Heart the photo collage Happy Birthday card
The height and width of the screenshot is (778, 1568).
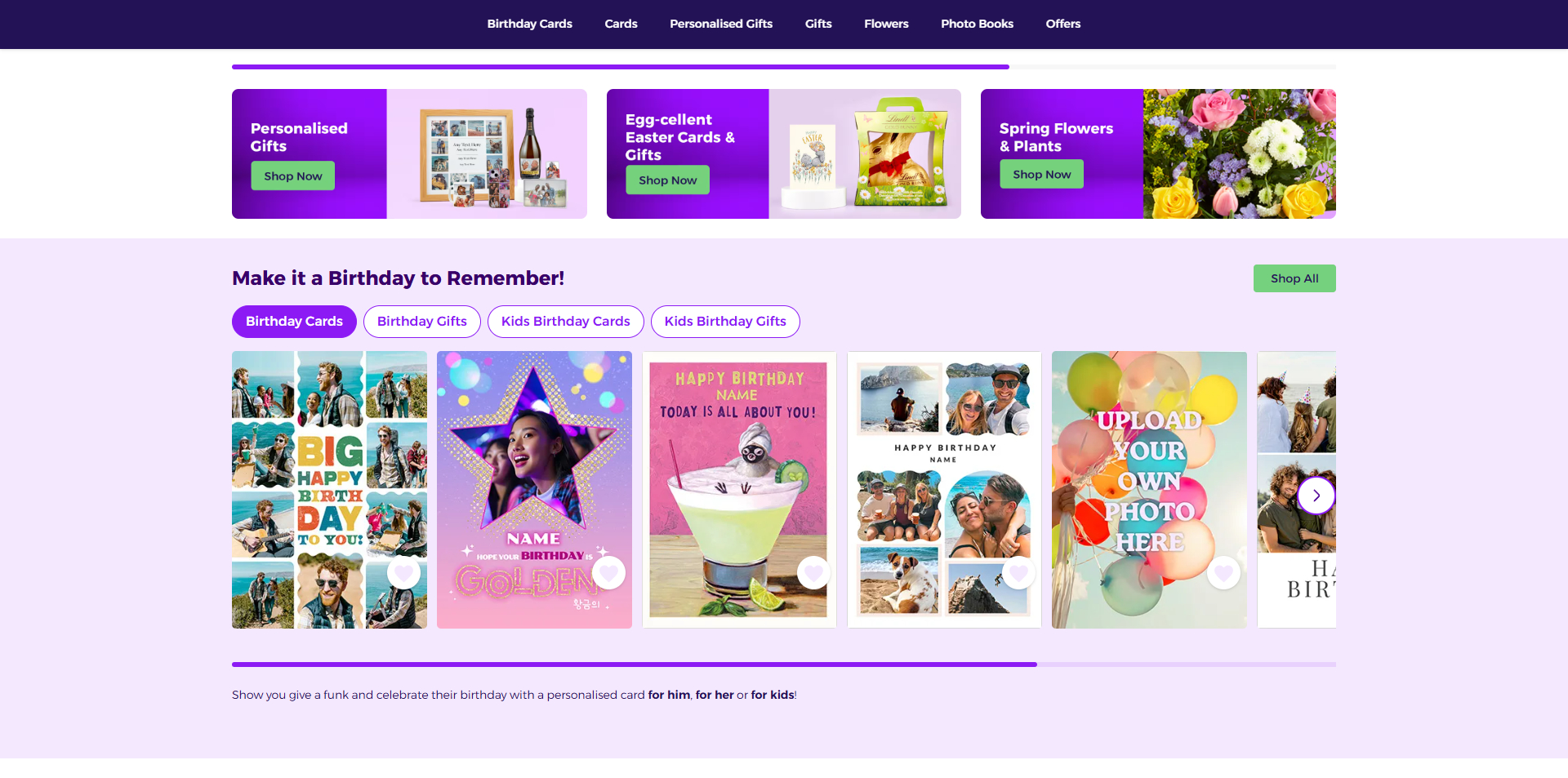(x=1019, y=573)
